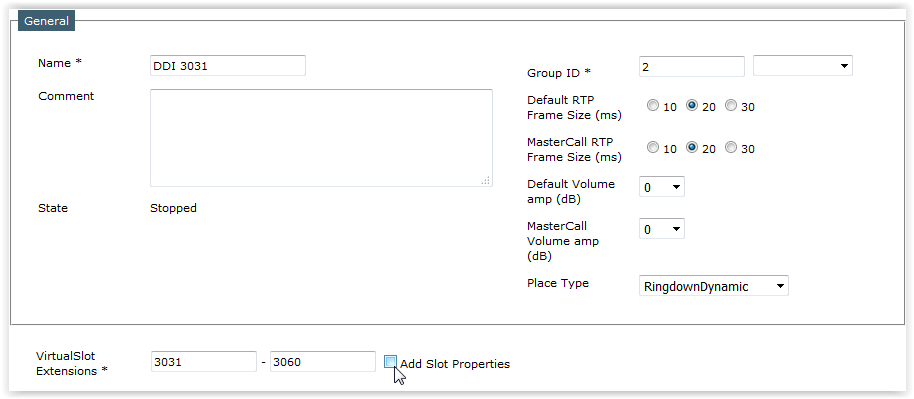The width and height of the screenshot is (914, 399).
Task: Select 30 ms Default RTP Frame Size
Action: pyautogui.click(x=731, y=106)
